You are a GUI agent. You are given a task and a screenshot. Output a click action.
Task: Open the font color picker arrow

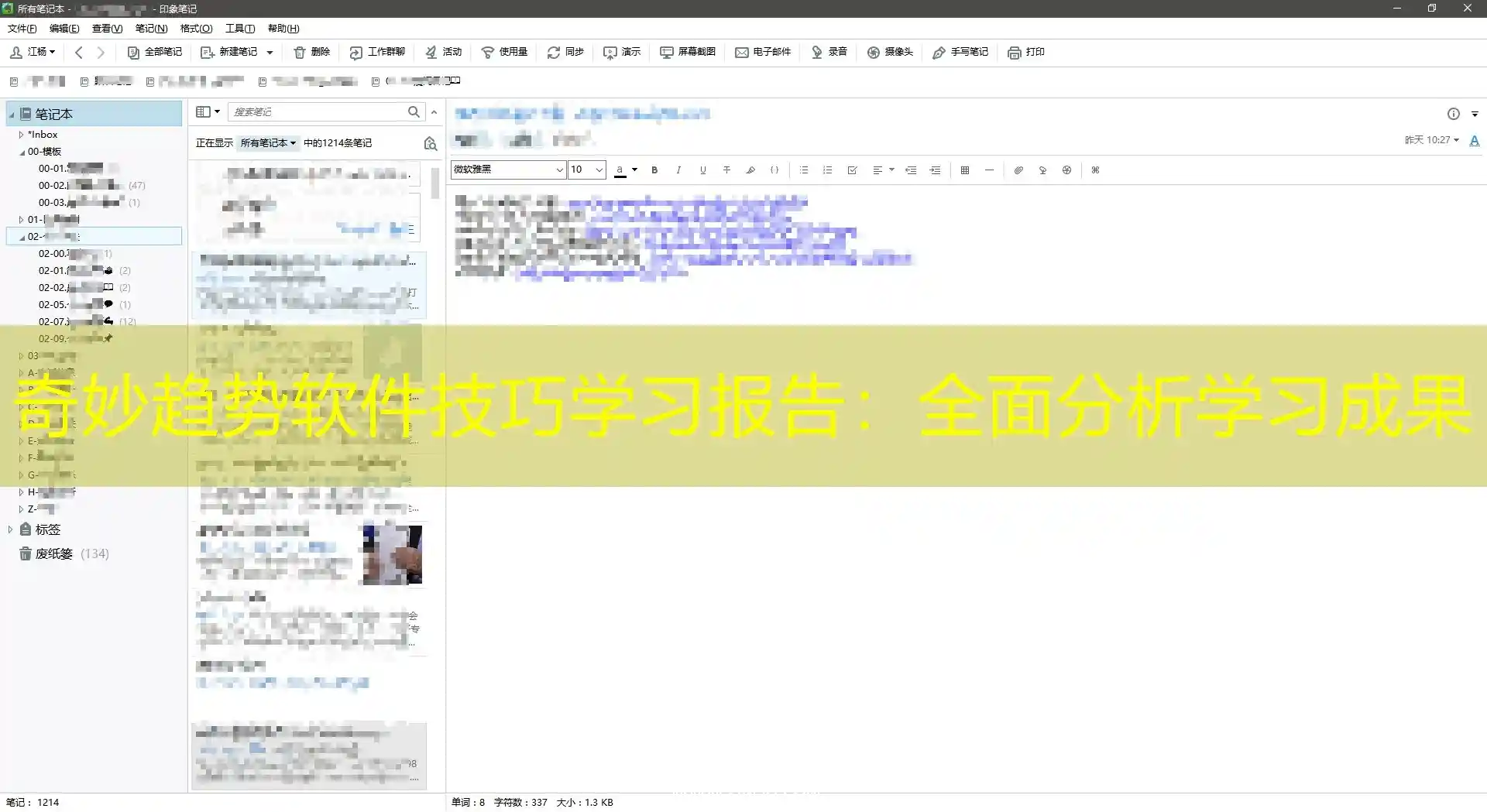pos(634,170)
